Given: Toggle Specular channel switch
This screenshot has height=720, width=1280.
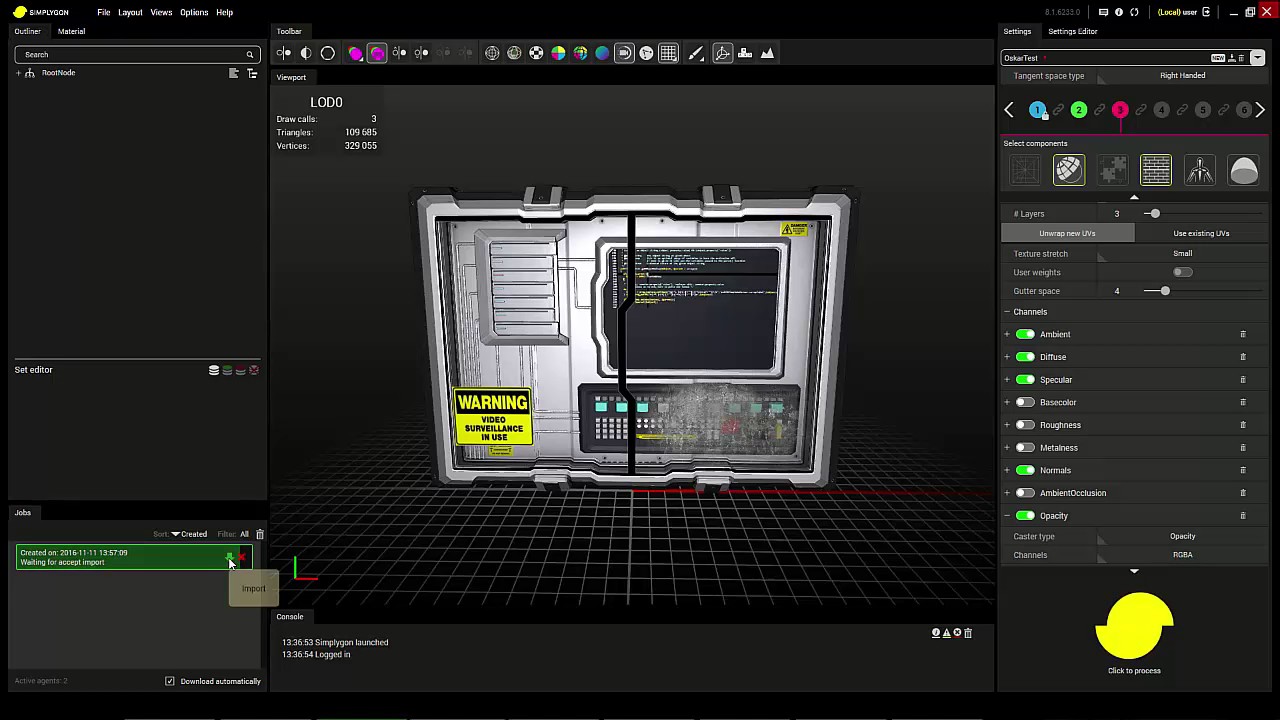Looking at the screenshot, I should coord(1025,380).
